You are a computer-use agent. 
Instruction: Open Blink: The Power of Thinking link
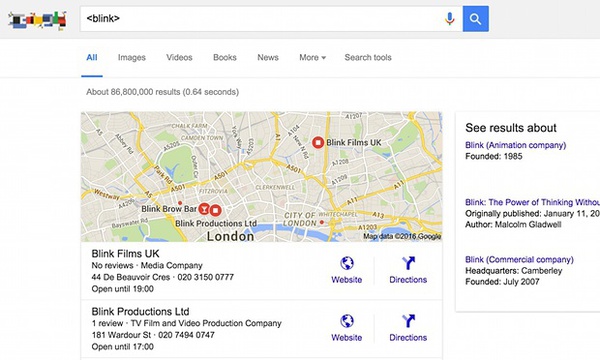click(x=532, y=202)
